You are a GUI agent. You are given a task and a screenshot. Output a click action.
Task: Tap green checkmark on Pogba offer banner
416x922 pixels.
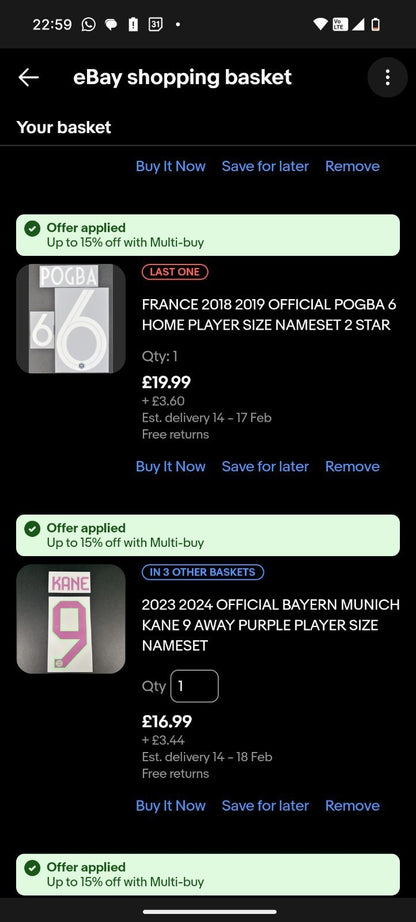[x=32, y=228]
